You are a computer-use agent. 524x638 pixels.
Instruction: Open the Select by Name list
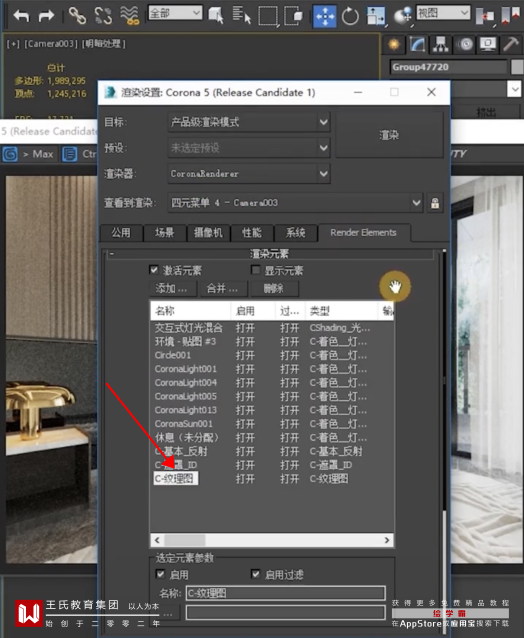tap(242, 16)
